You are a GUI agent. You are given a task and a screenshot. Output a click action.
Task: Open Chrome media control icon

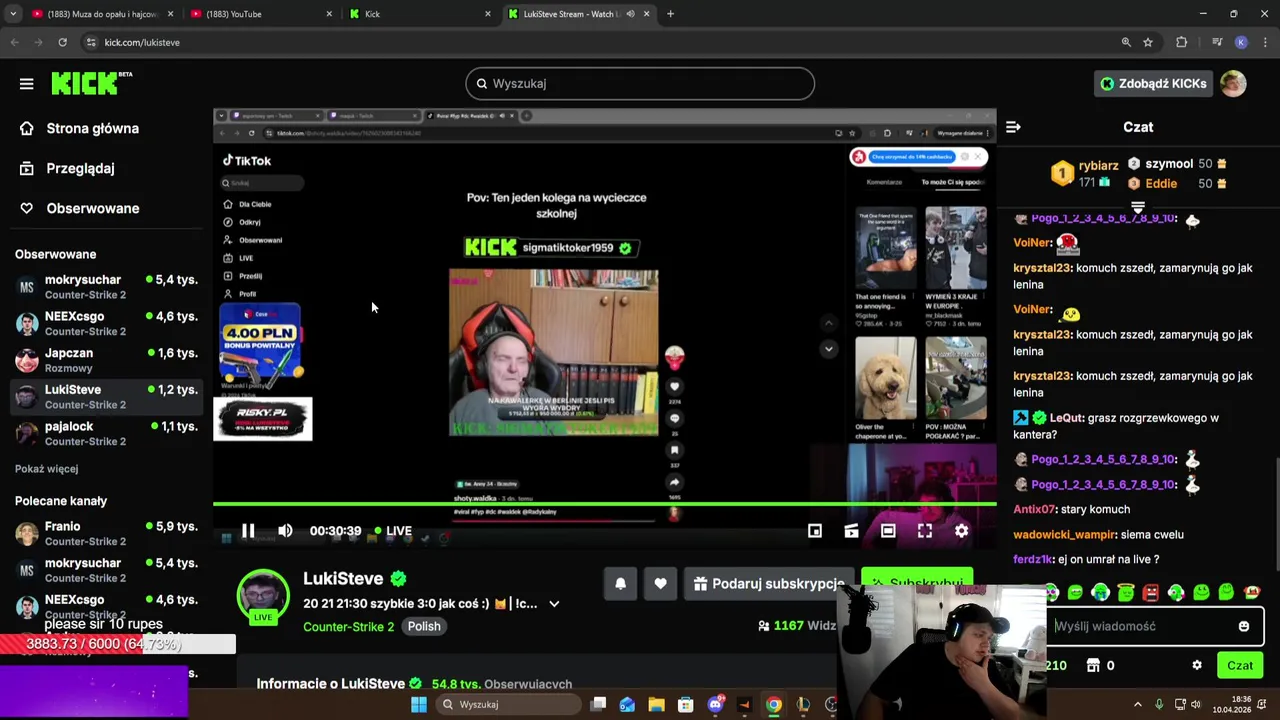click(1217, 42)
